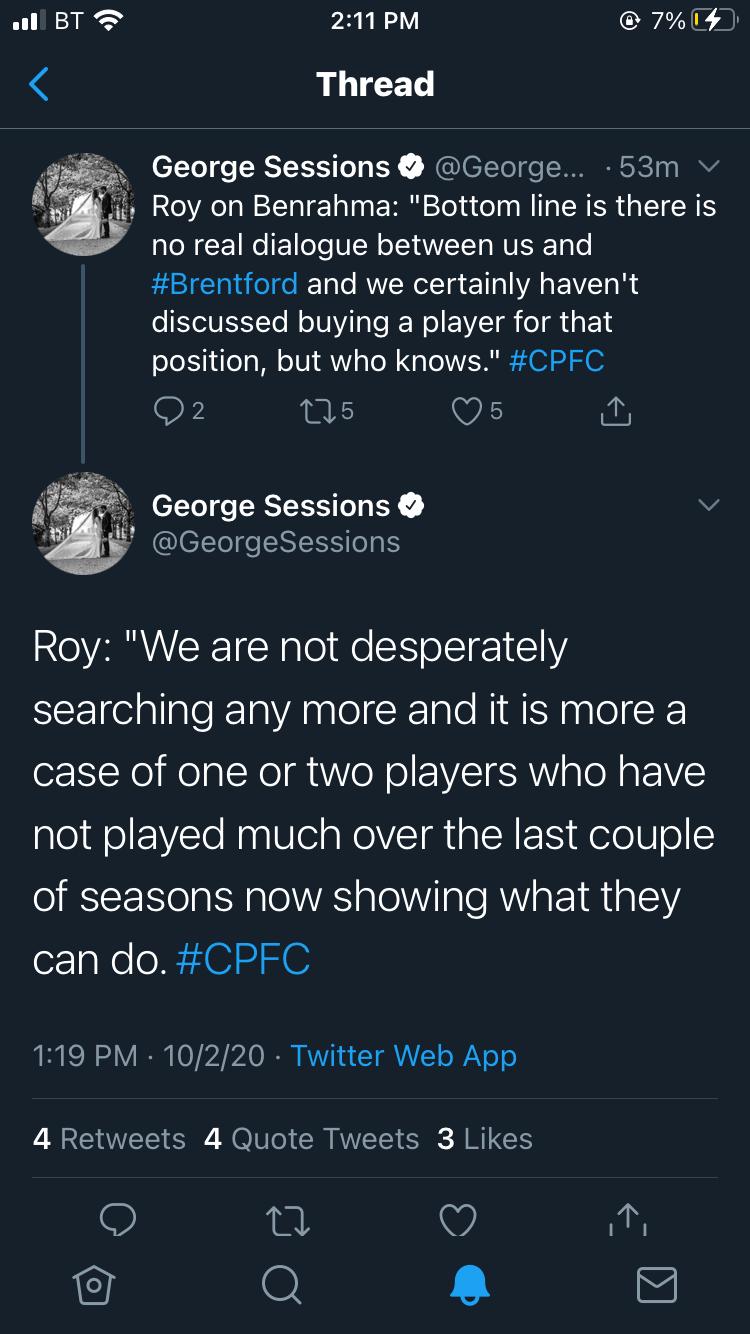This screenshot has height=1334, width=750.
Task: Go to the Home tab
Action: click(x=92, y=1284)
